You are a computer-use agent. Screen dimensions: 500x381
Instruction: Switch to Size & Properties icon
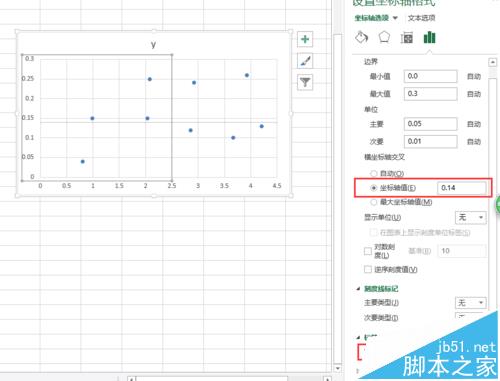click(407, 38)
